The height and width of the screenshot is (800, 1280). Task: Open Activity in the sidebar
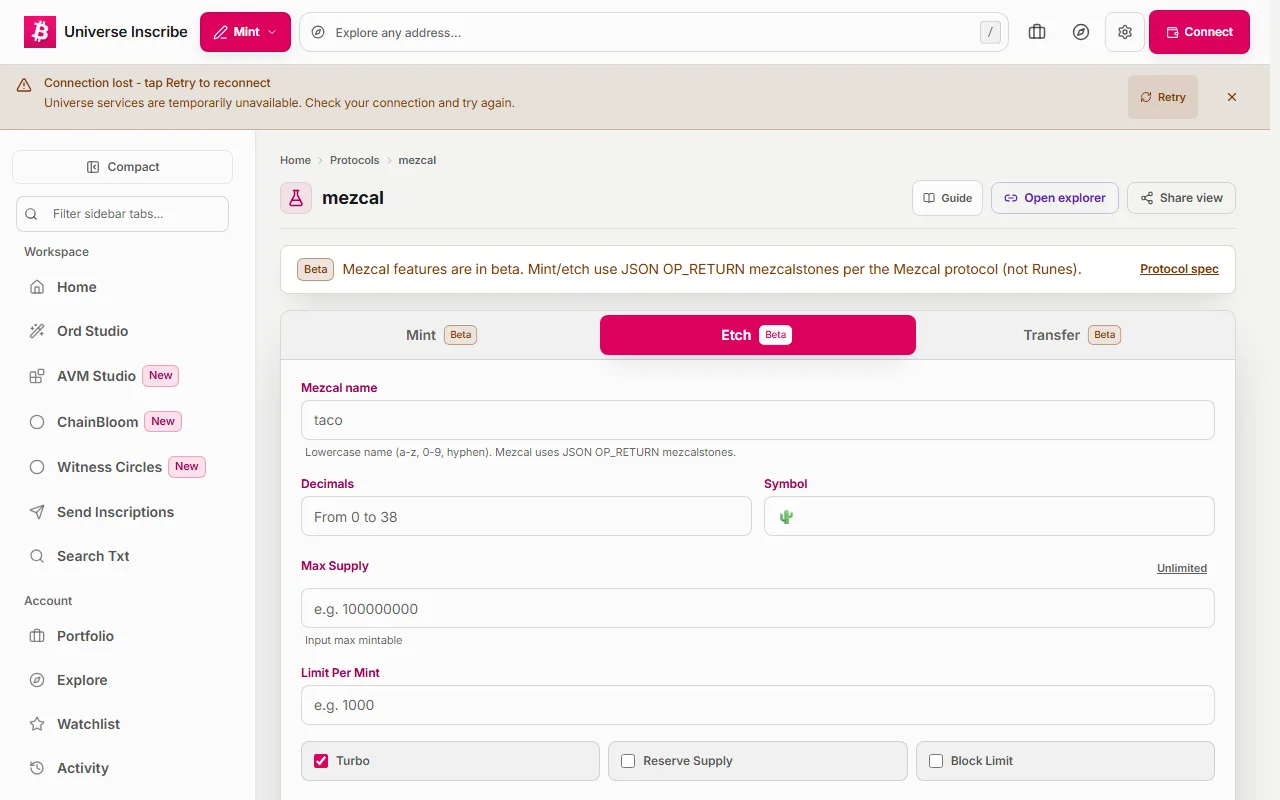pyautogui.click(x=122, y=768)
